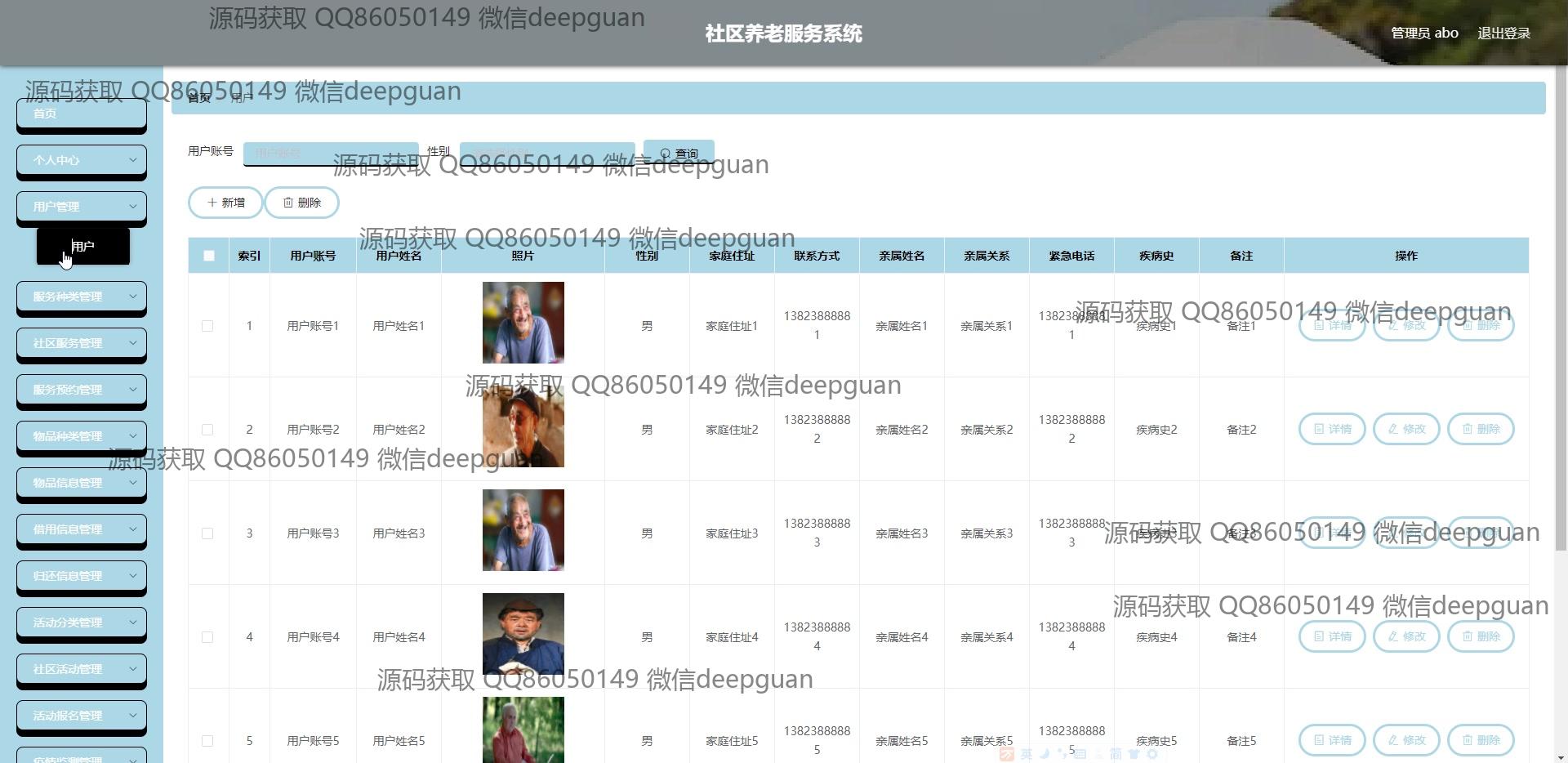Click 修改 pencil button for row 2
This screenshot has width=1568, height=763.
pos(1405,429)
